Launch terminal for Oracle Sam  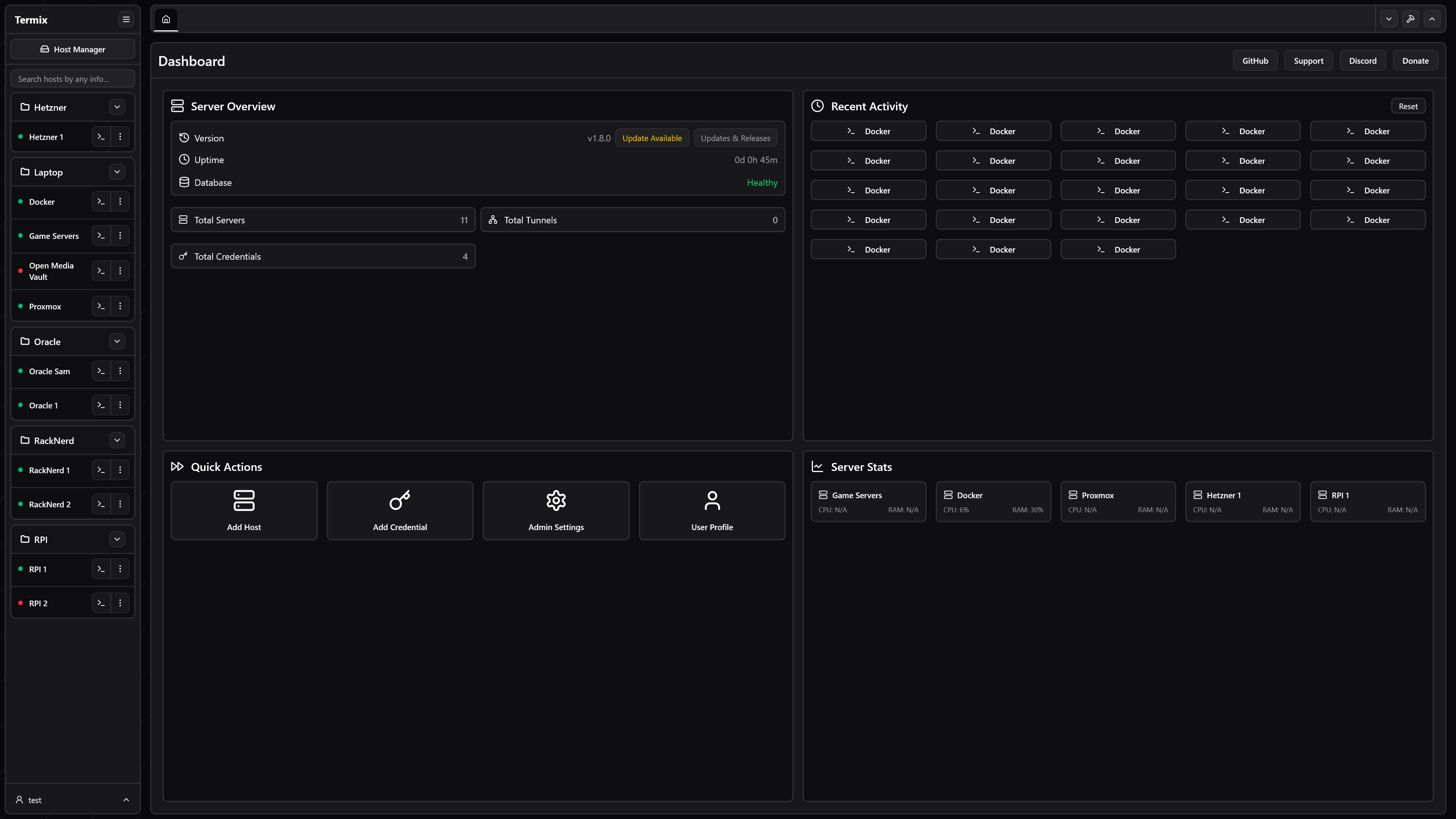point(101,371)
